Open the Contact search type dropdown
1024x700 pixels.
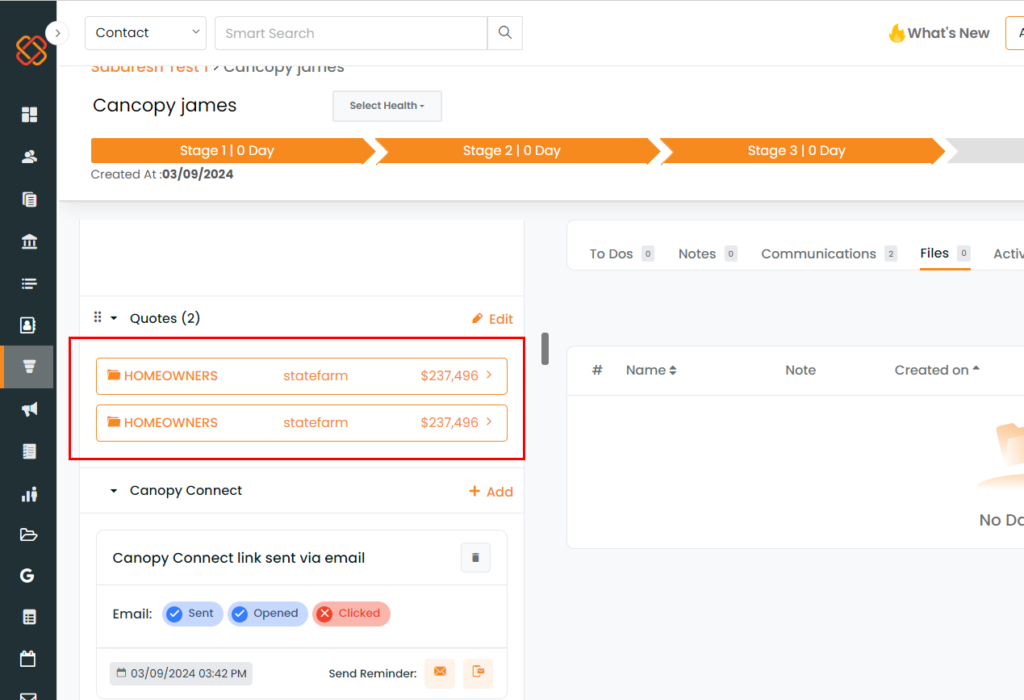146,33
